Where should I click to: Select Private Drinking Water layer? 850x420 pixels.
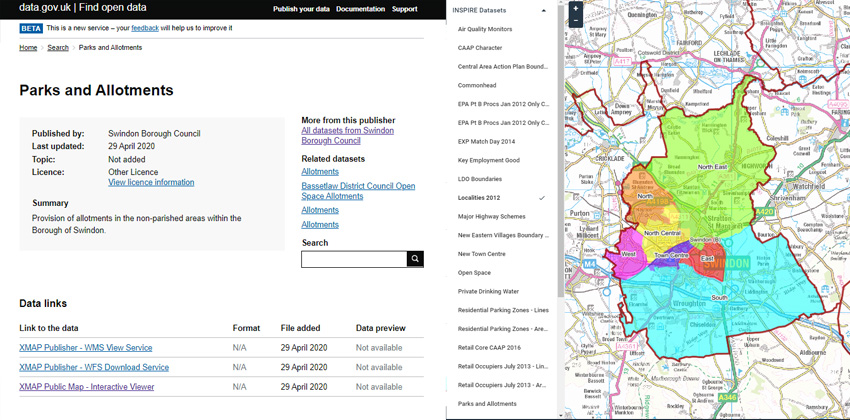pyautogui.click(x=488, y=292)
